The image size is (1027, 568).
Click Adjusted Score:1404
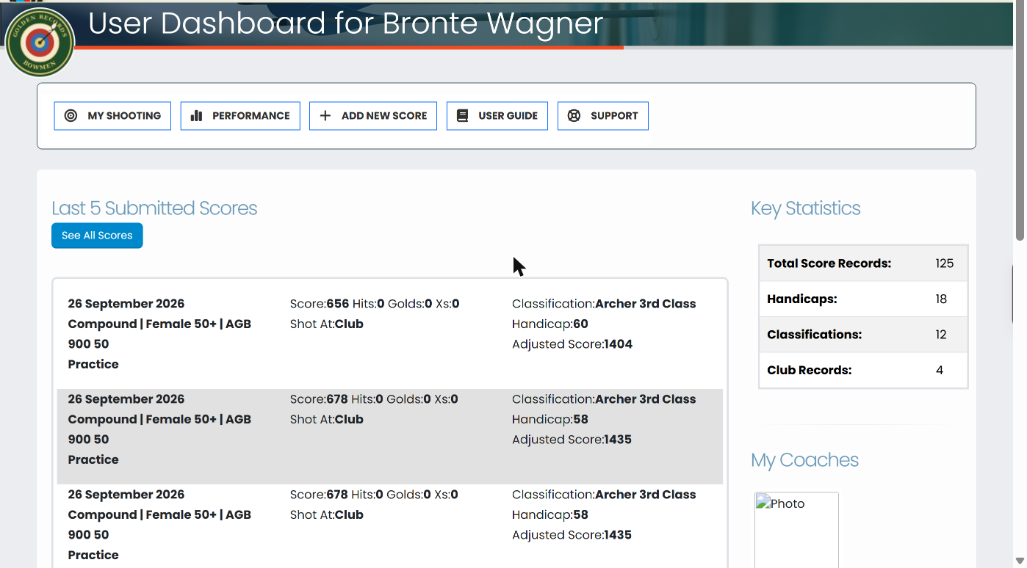click(572, 345)
